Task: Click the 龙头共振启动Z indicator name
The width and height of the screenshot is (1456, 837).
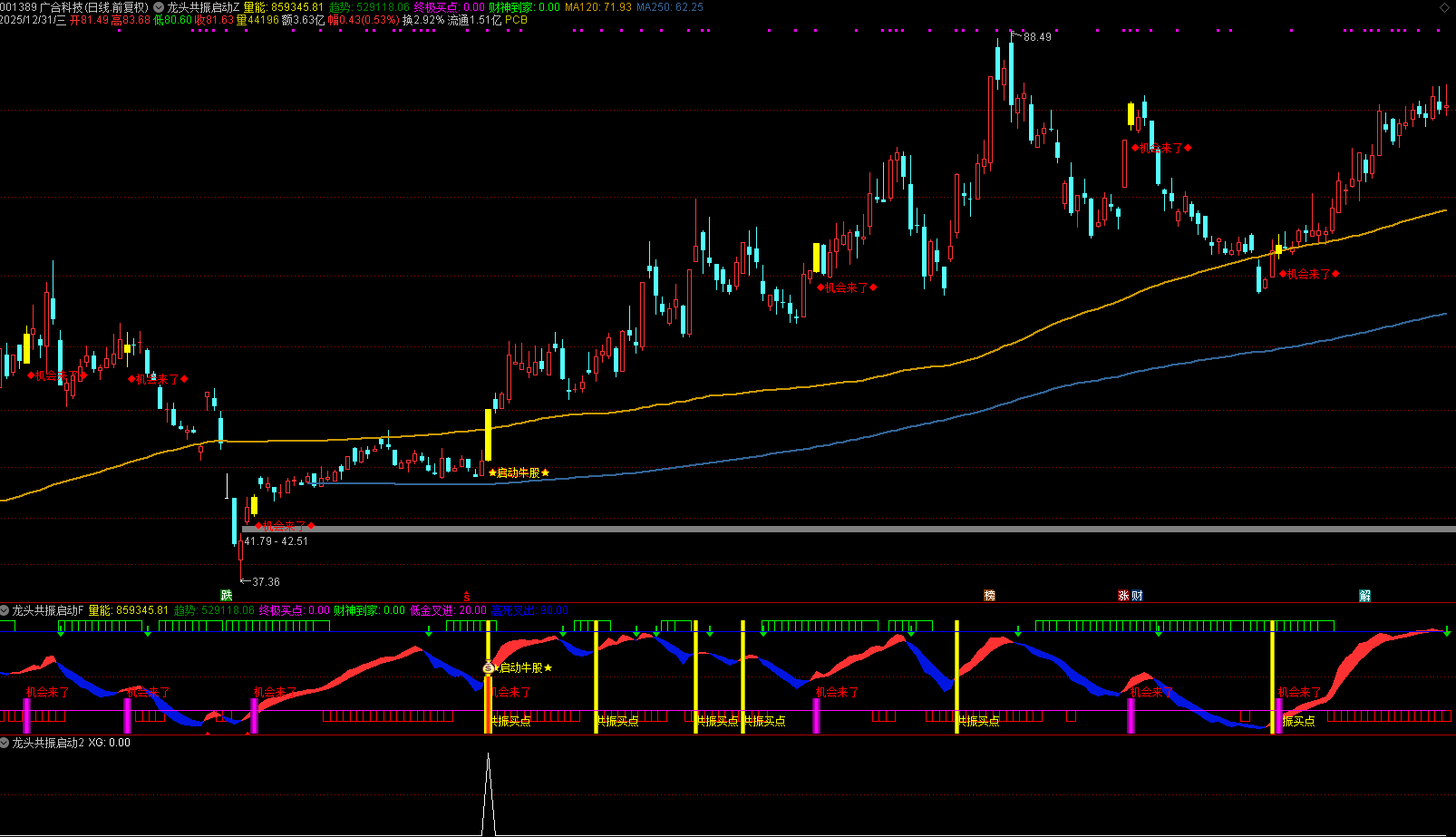Action: pyautogui.click(x=203, y=7)
